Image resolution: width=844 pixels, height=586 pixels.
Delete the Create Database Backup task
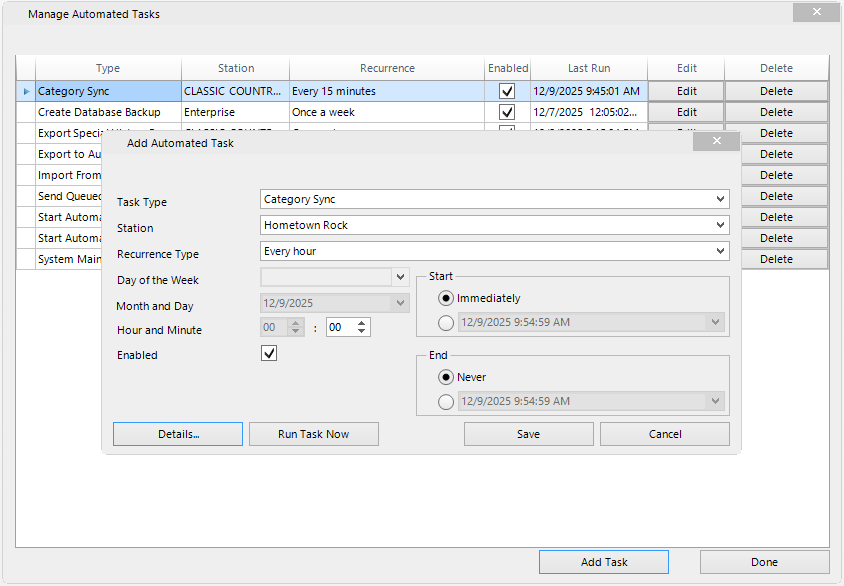[775, 112]
